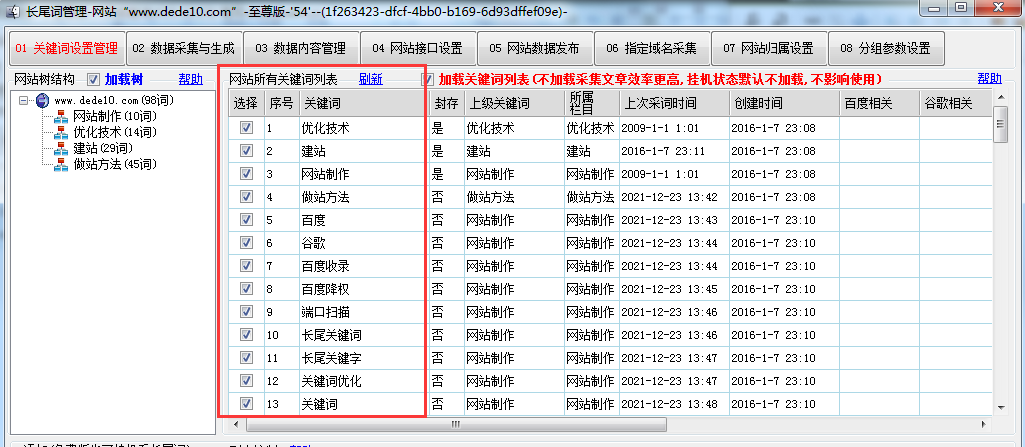This screenshot has width=1025, height=447.
Task: Click keyword cell 端口扫描
Action: tap(363, 312)
